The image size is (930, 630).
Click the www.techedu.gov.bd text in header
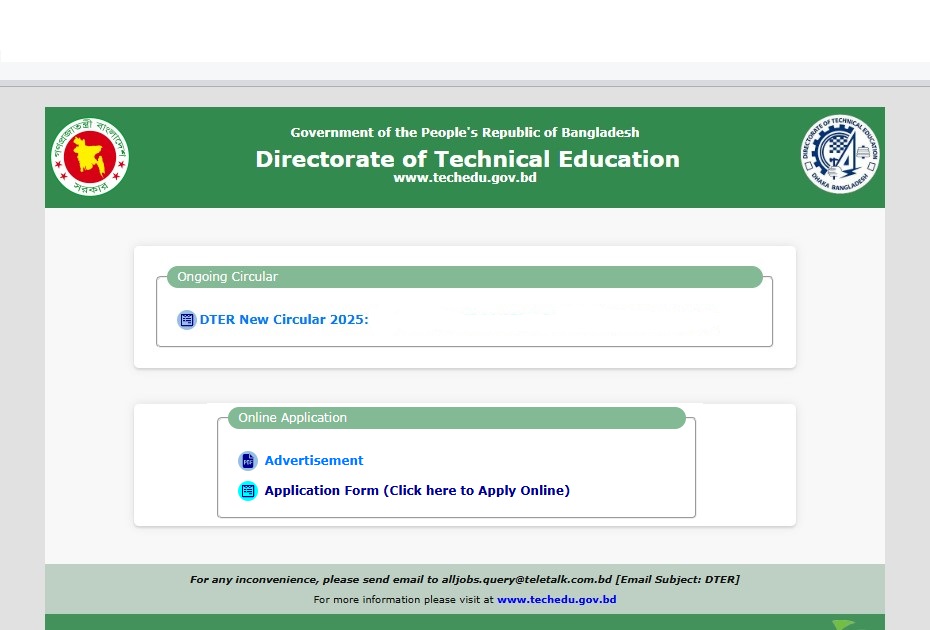tap(465, 178)
